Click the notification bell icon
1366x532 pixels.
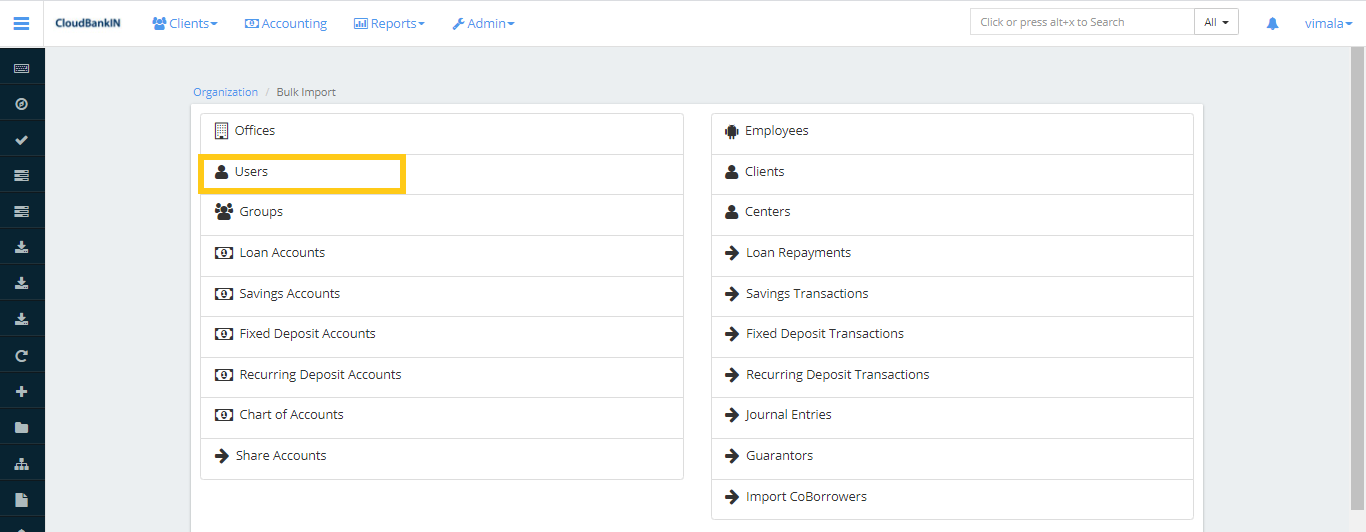pyautogui.click(x=1272, y=23)
